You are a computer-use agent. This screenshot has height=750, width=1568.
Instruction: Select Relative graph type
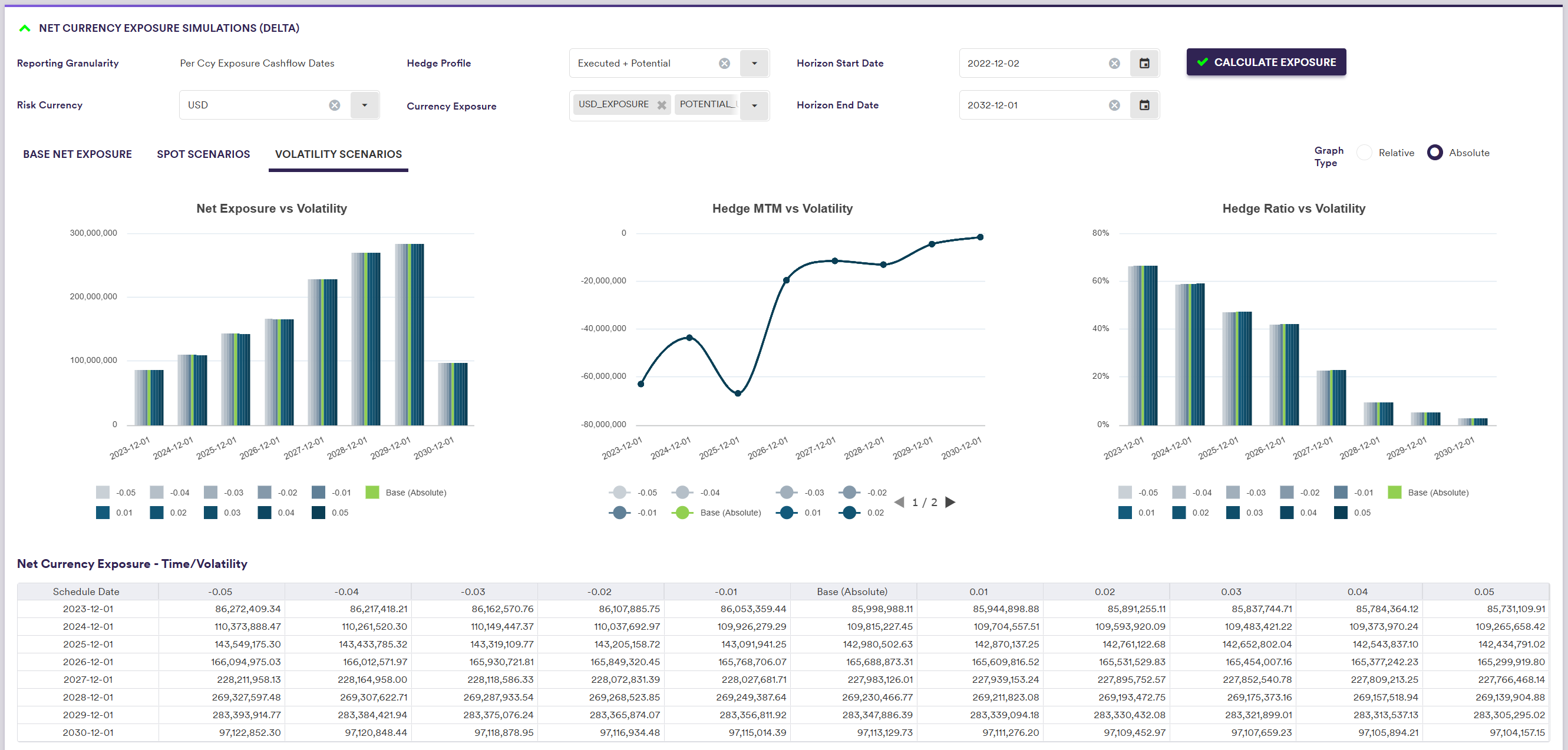(1364, 153)
